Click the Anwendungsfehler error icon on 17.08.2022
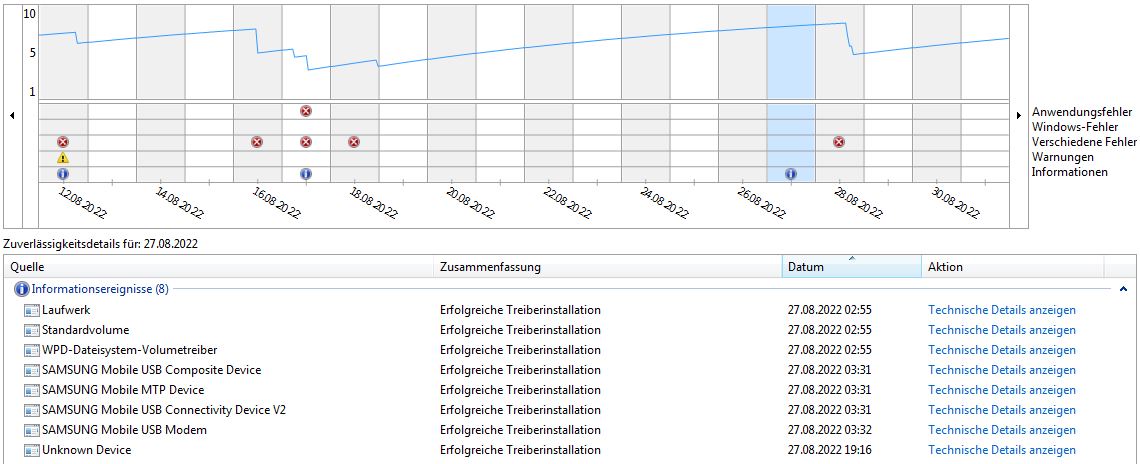The image size is (1140, 464). coord(305,111)
